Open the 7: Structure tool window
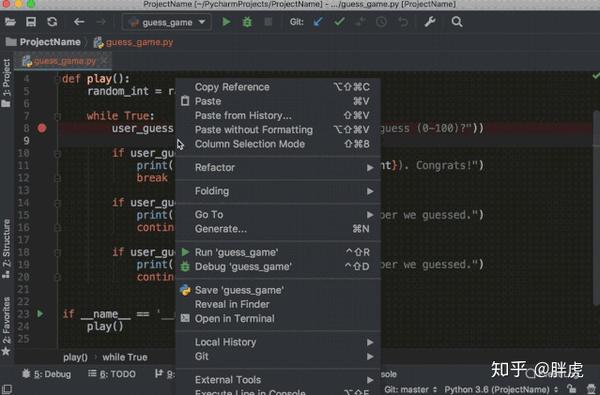 point(7,249)
